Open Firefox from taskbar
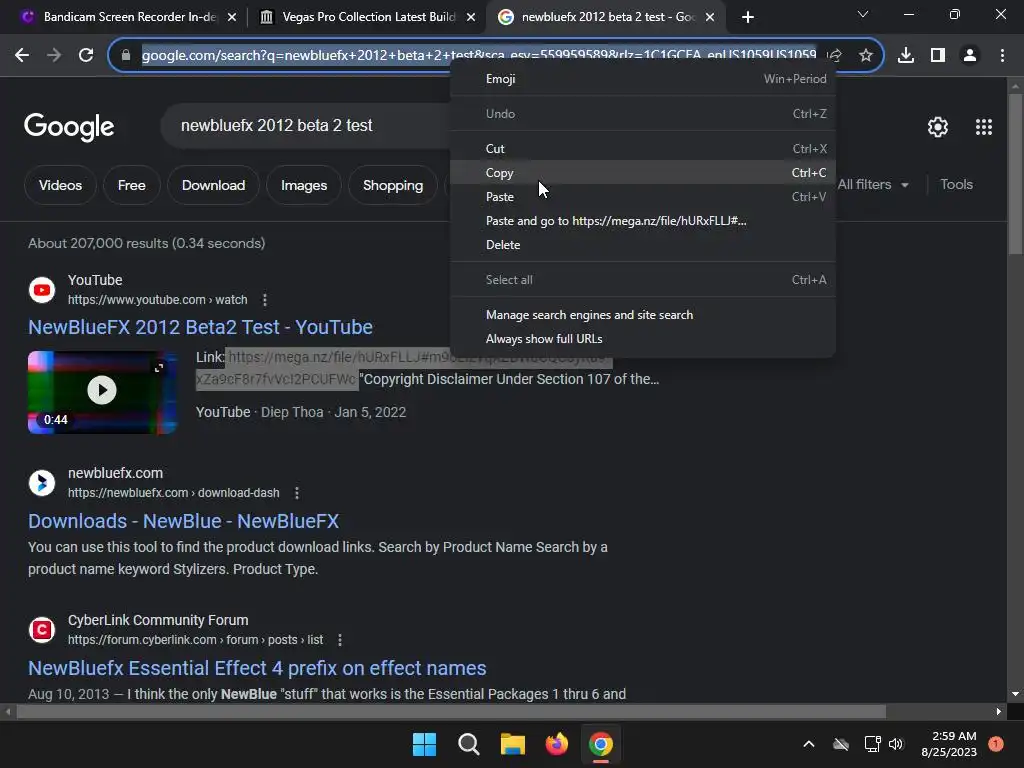 [556, 744]
